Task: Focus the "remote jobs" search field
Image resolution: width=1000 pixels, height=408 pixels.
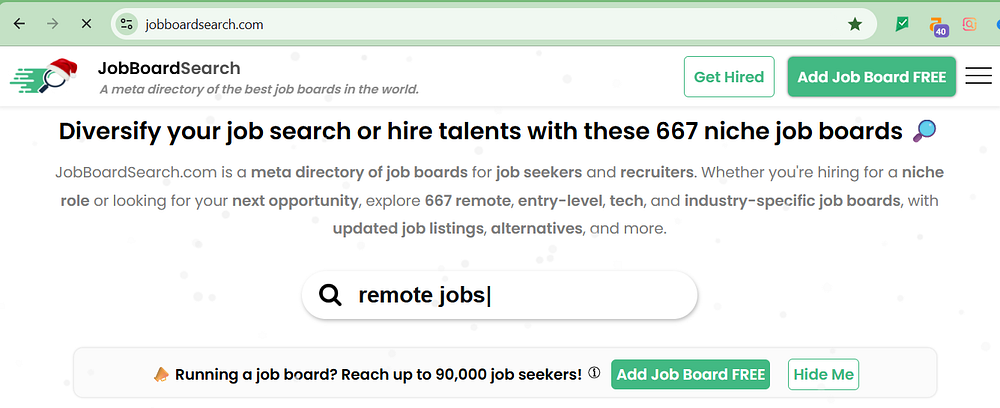Action: (520, 295)
